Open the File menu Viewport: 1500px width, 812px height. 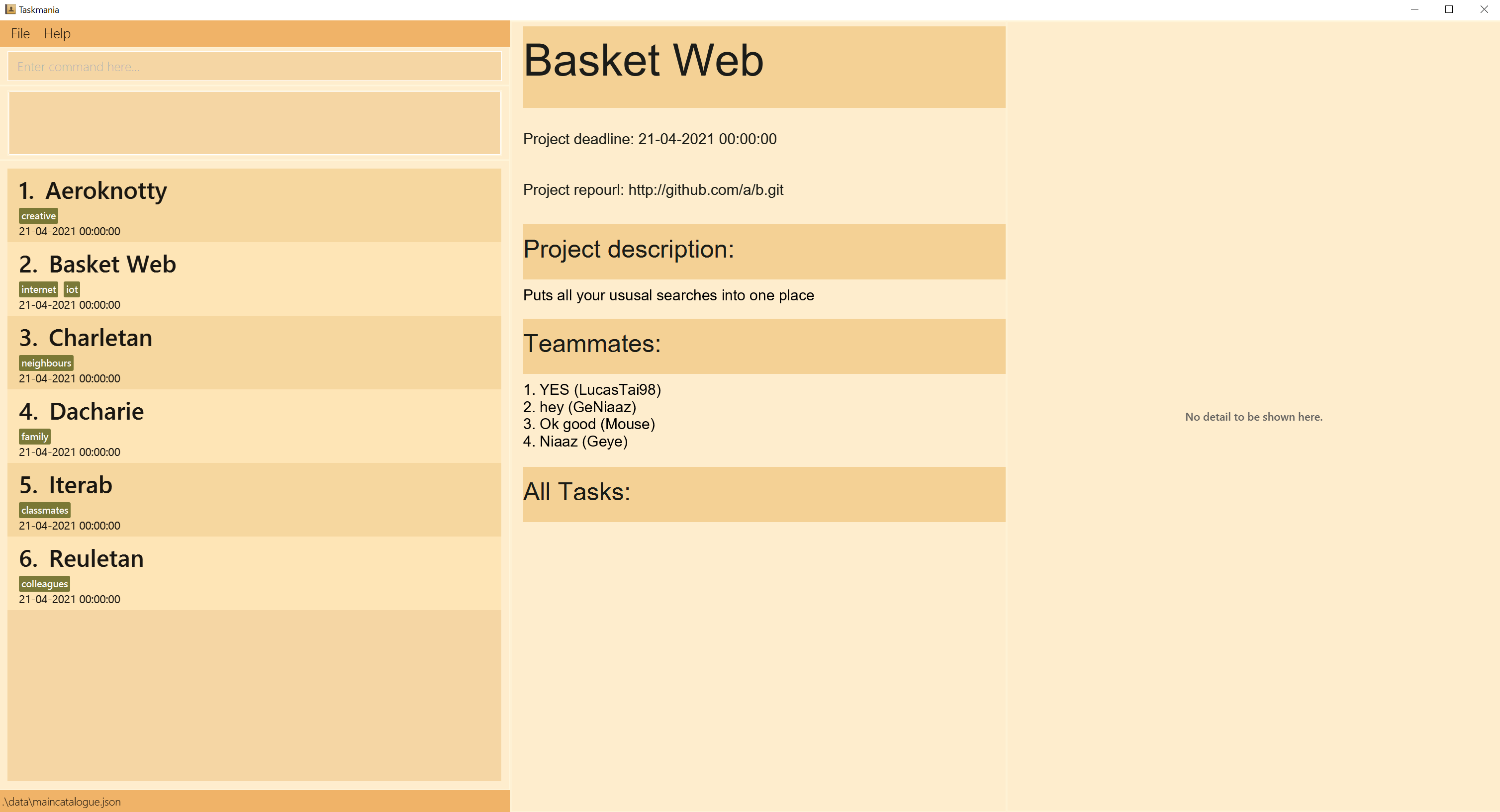click(x=20, y=34)
